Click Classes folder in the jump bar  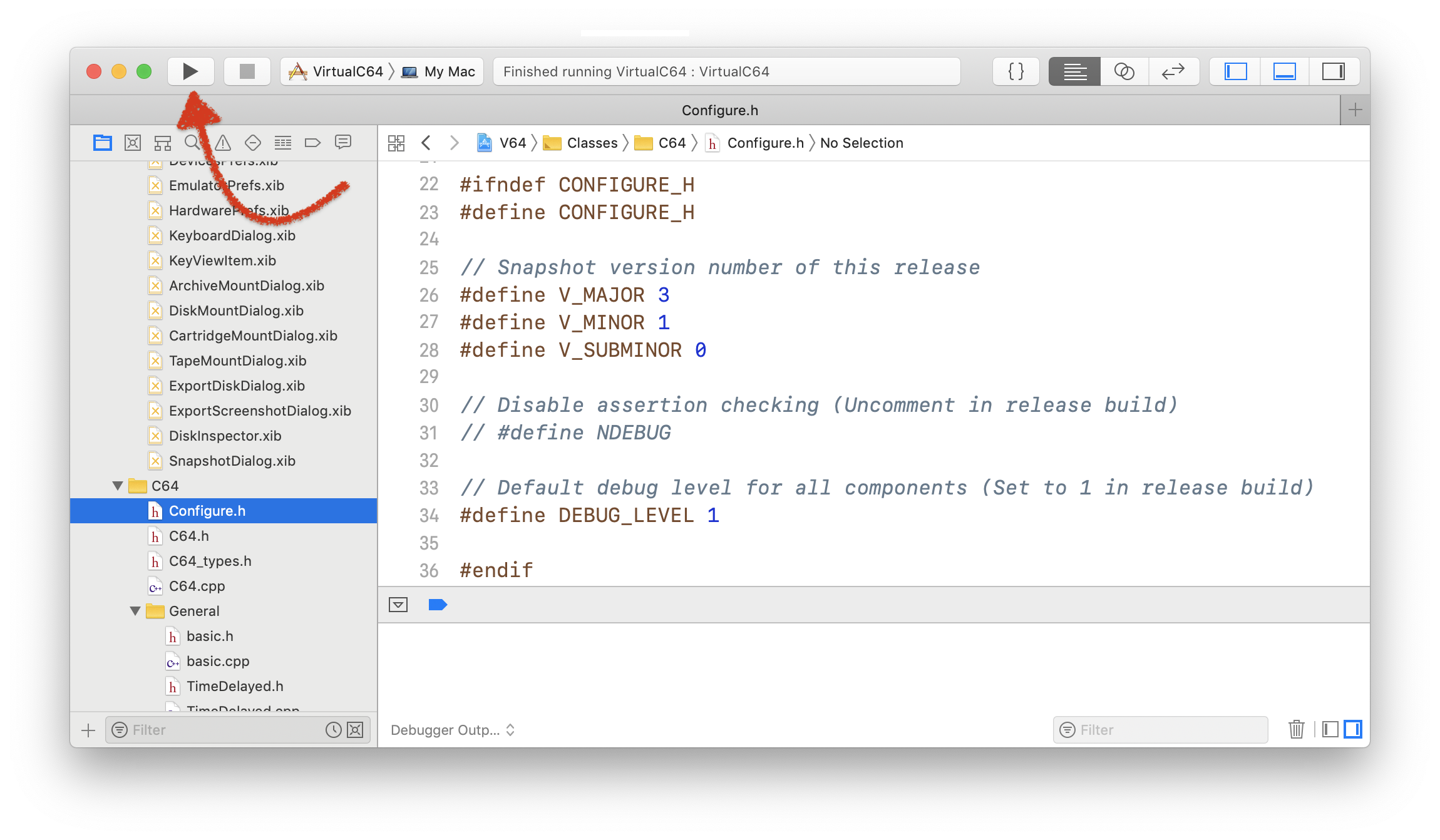[x=581, y=143]
